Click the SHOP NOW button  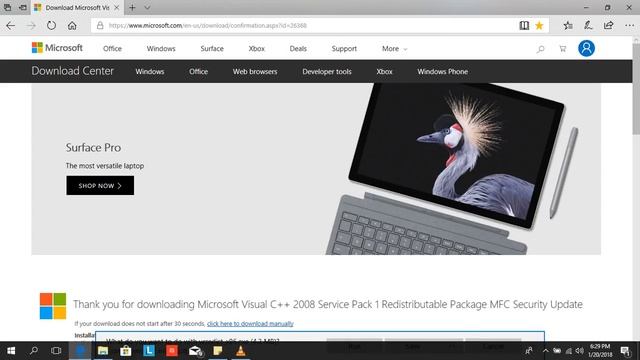tap(100, 186)
